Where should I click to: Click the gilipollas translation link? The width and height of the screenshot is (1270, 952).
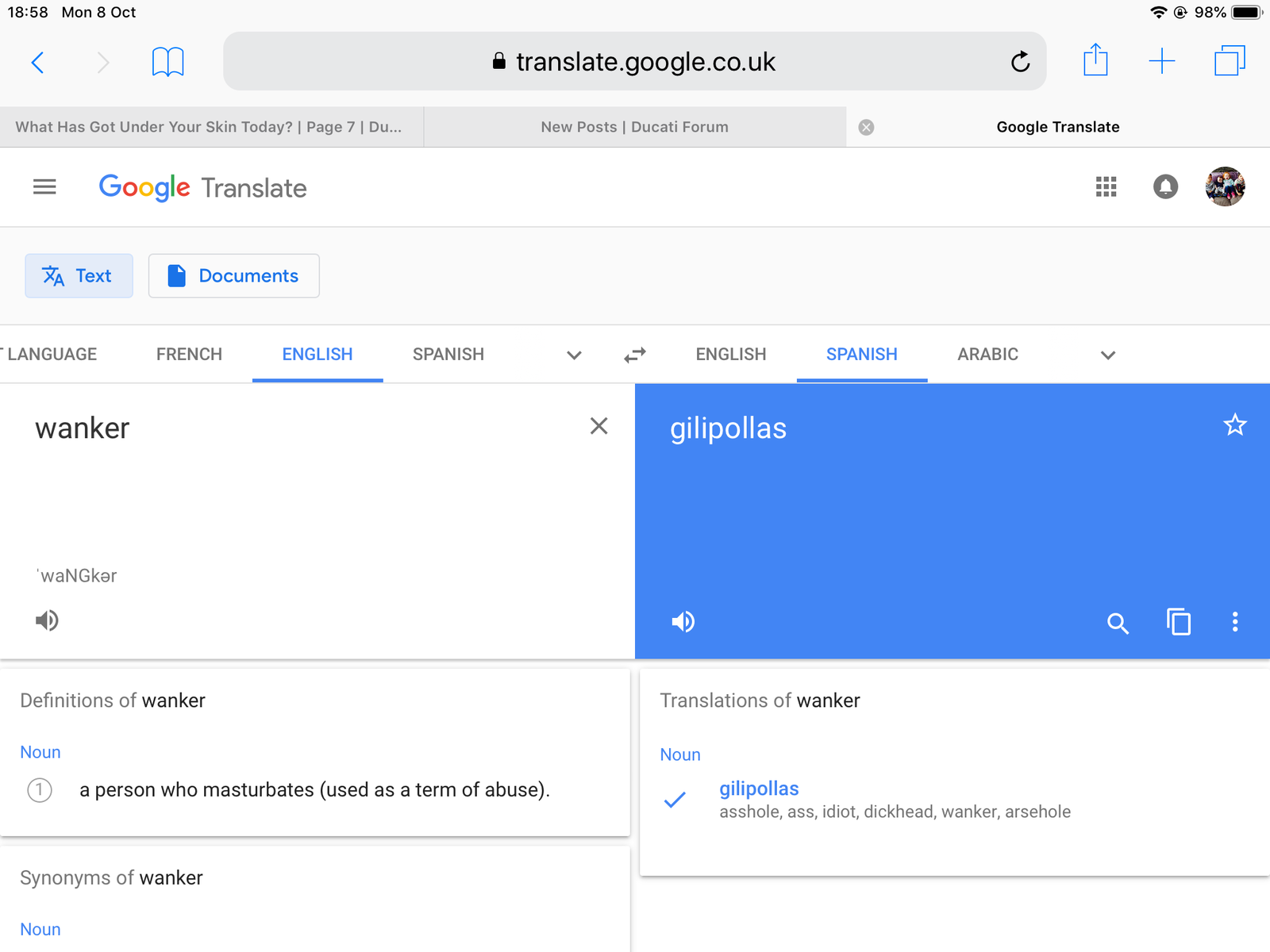(759, 789)
